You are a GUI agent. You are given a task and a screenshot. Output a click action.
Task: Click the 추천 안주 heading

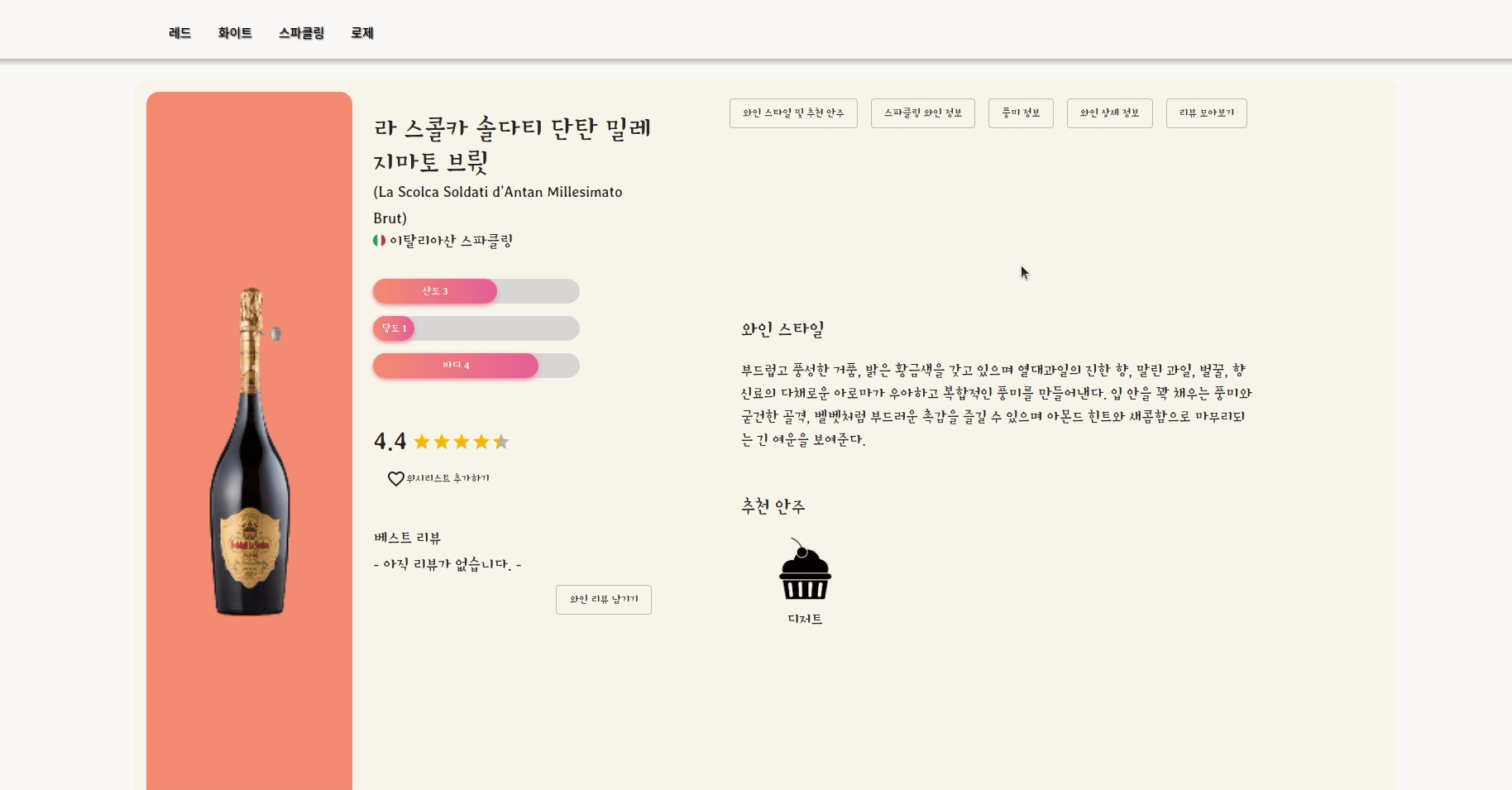click(773, 506)
